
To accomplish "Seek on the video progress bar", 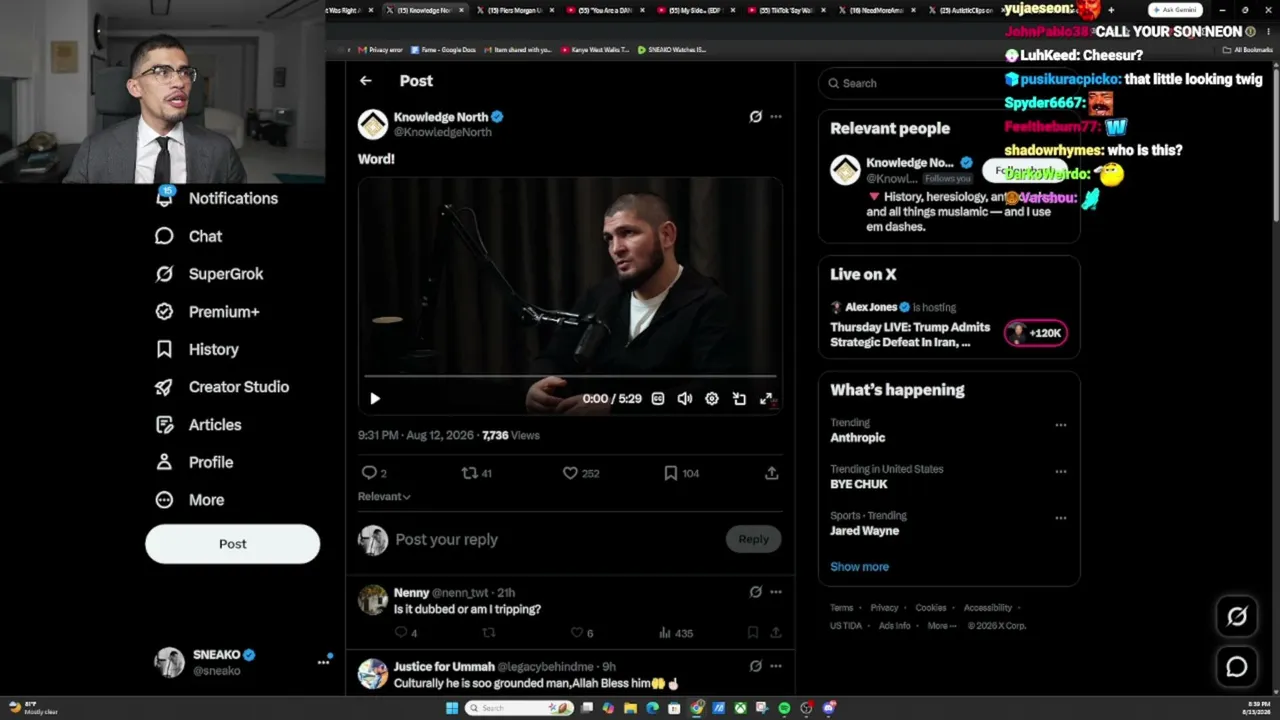I will (570, 376).
